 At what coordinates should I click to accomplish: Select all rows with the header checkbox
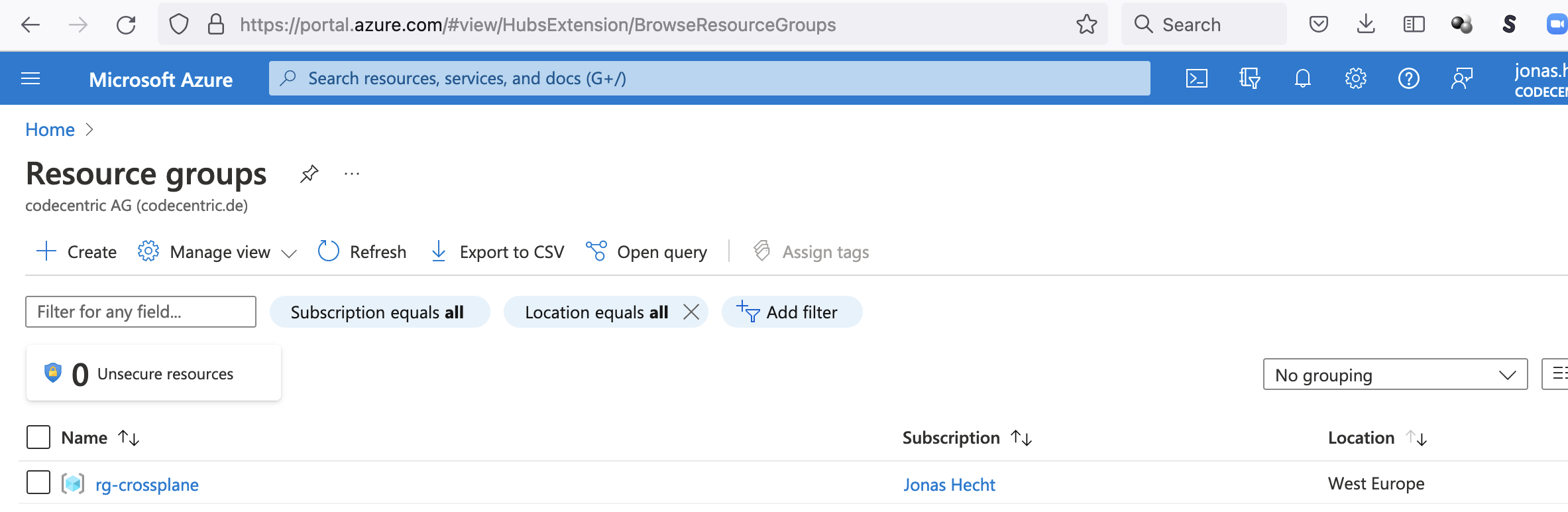pos(38,437)
